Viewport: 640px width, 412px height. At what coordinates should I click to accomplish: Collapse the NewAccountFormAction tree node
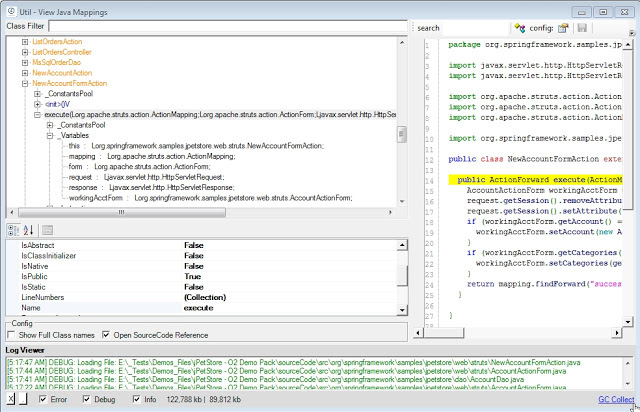point(24,83)
